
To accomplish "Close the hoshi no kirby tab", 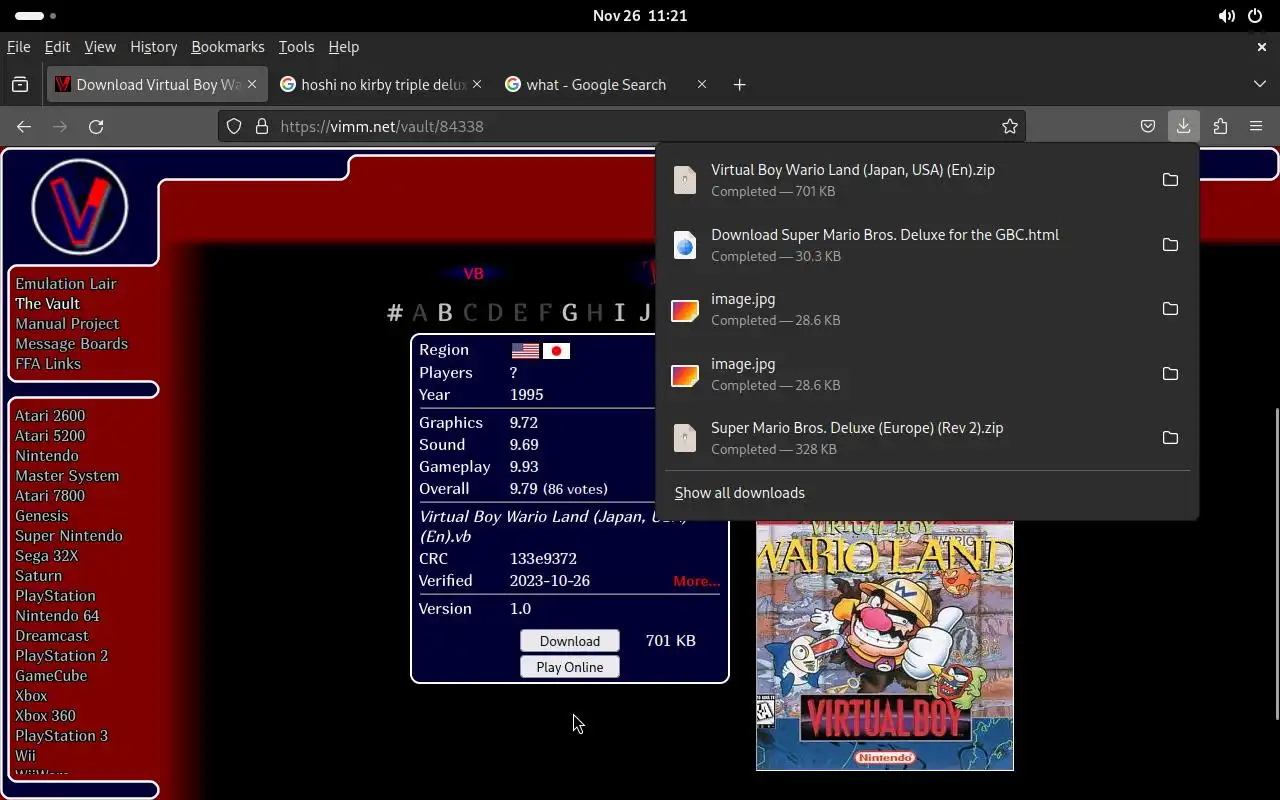I will point(477,85).
